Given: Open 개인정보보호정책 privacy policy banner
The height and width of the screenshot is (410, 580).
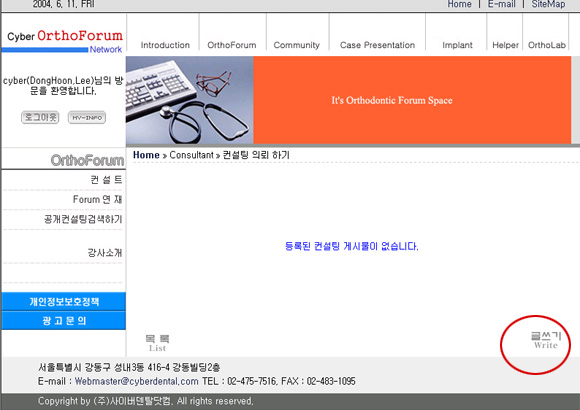Looking at the screenshot, I should click(64, 301).
